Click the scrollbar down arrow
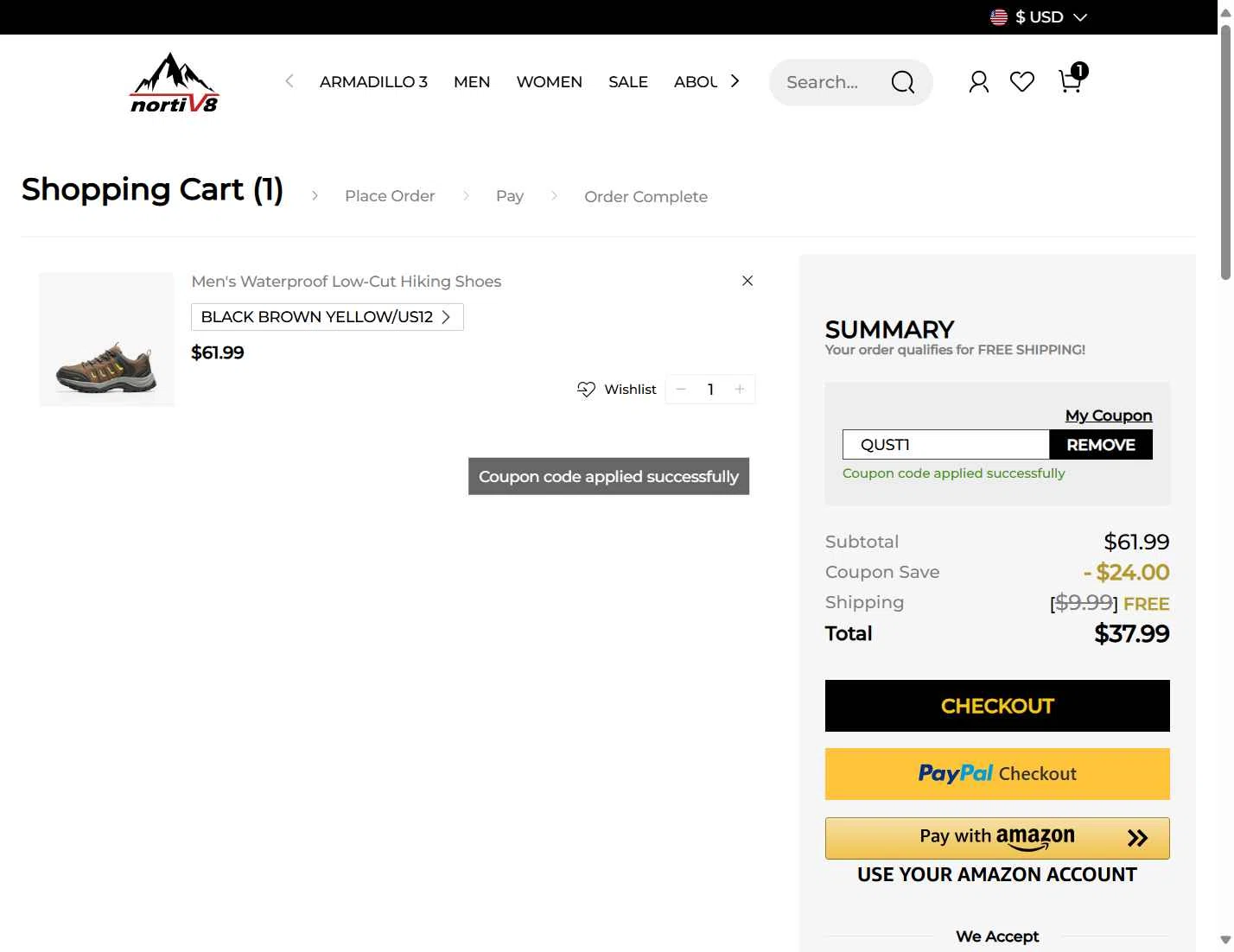Screen dimensions: 1234x952 tap(1225, 940)
